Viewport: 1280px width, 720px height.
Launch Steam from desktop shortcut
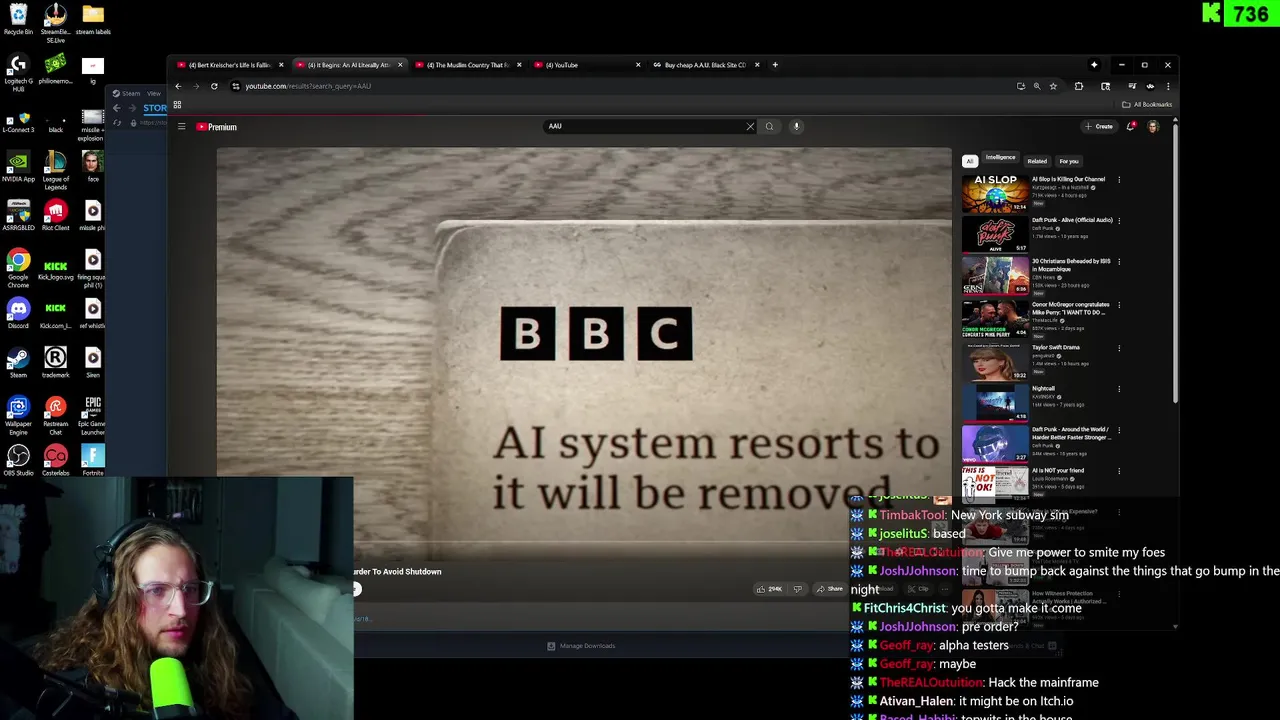click(18, 362)
